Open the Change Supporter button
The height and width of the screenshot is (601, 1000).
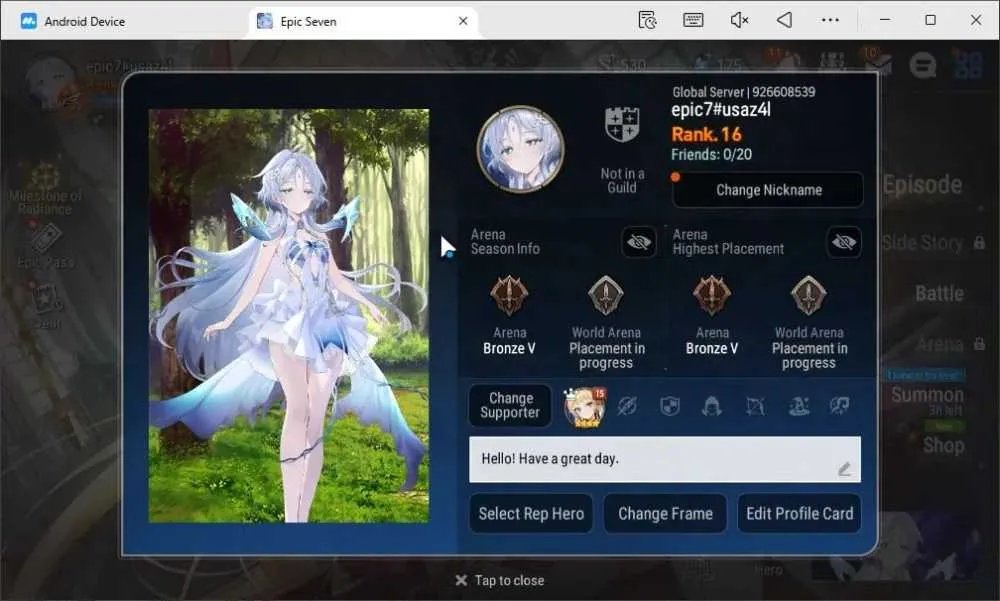click(510, 405)
